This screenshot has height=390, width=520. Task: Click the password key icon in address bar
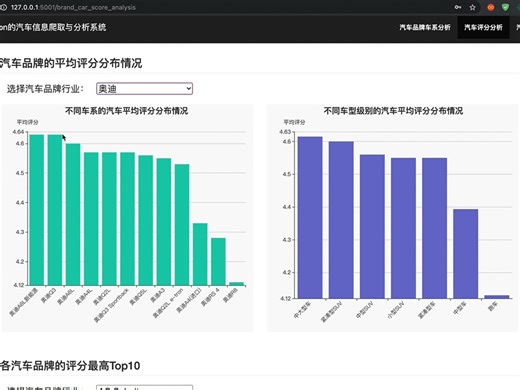458,7
